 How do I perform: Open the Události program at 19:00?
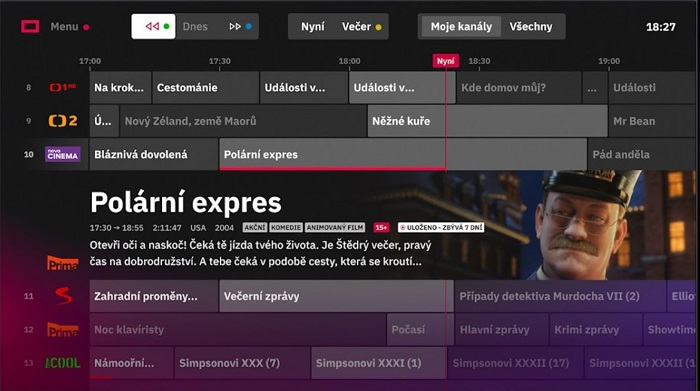tap(652, 87)
